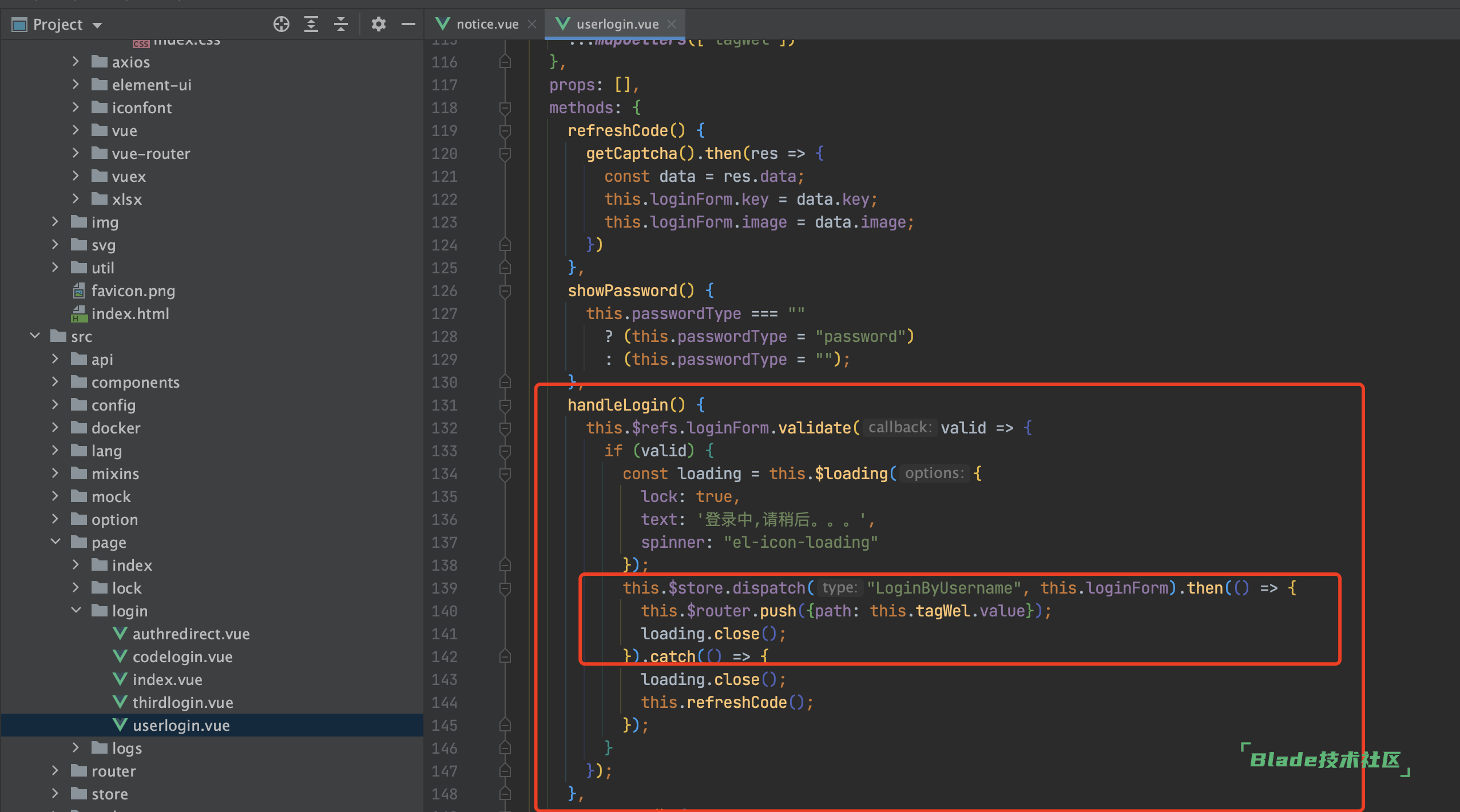This screenshot has height=812, width=1460.
Task: Fold the methods block at line 118
Action: tap(505, 108)
